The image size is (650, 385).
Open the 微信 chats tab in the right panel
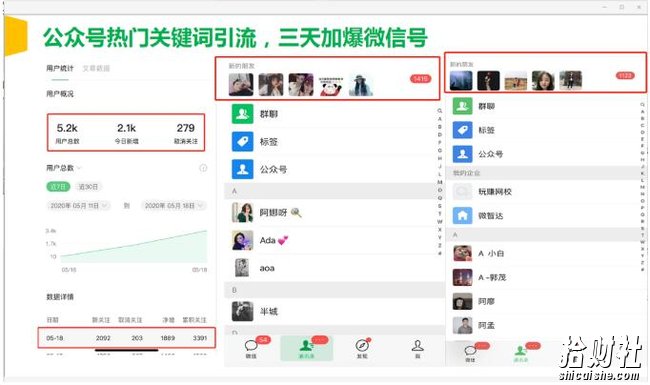click(472, 352)
